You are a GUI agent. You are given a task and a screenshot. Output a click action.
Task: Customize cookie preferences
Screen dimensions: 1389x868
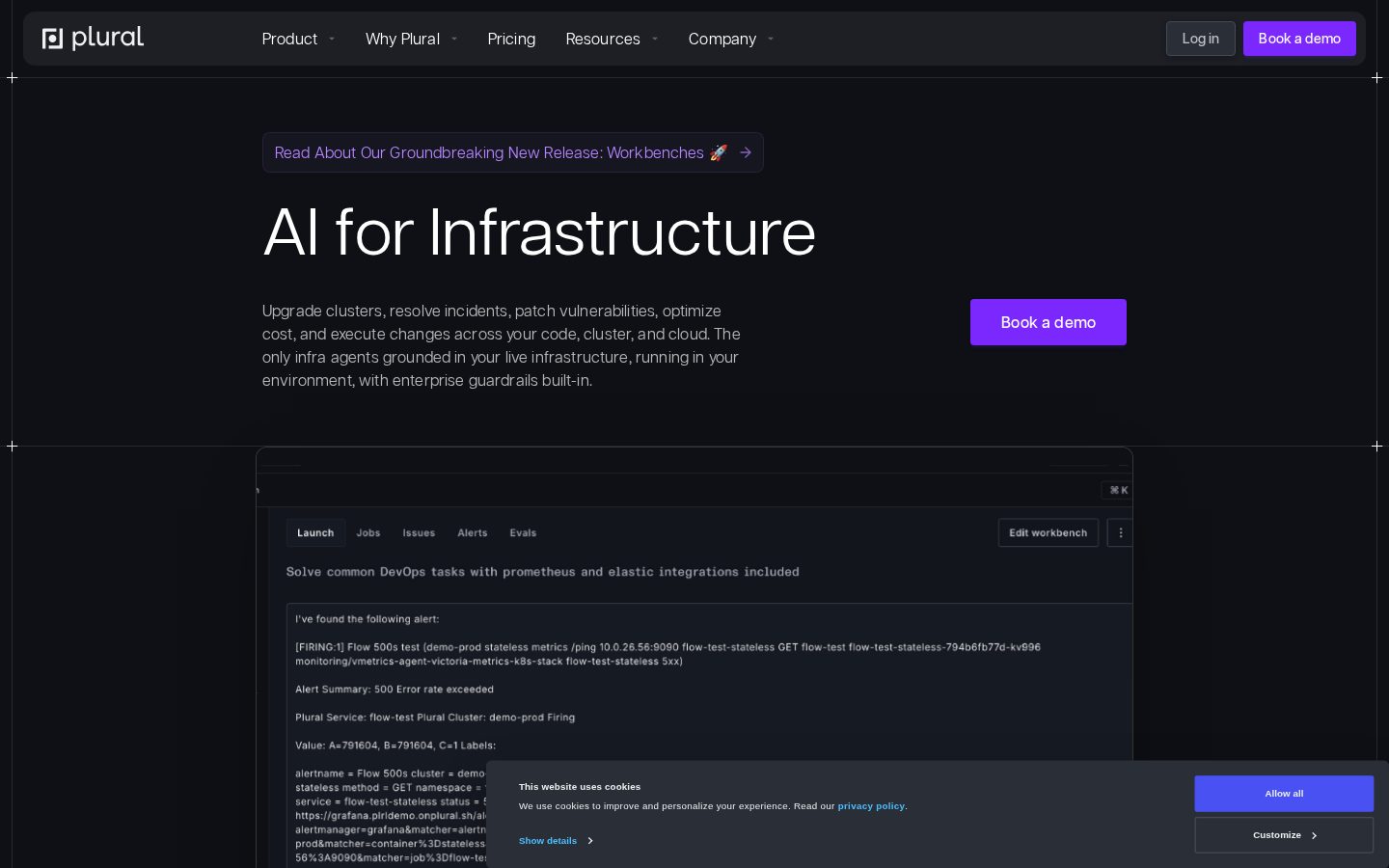1284,835
